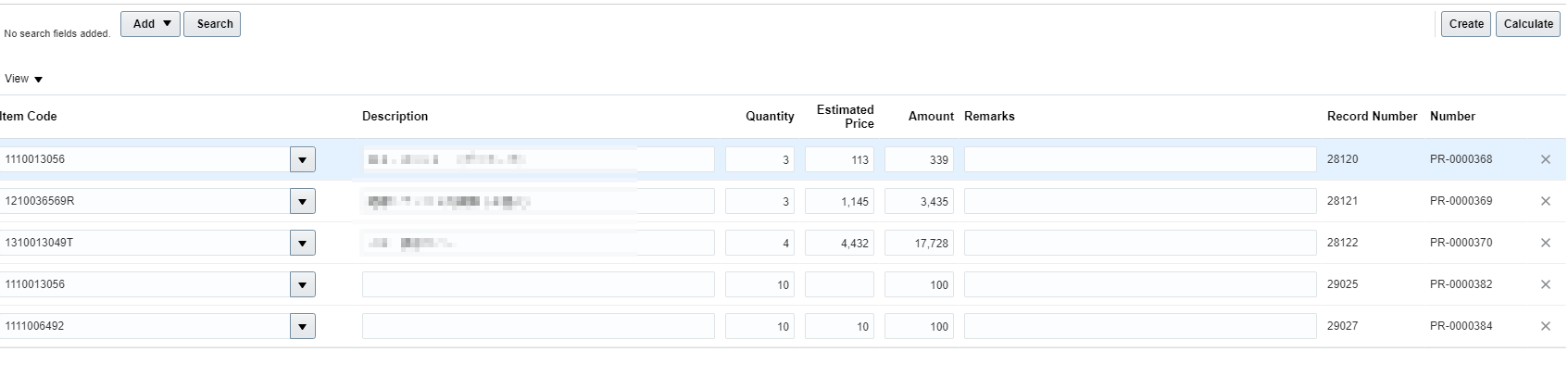Open item code dropdown for 1210036569R
Screen dimensions: 1568x377
303,201
